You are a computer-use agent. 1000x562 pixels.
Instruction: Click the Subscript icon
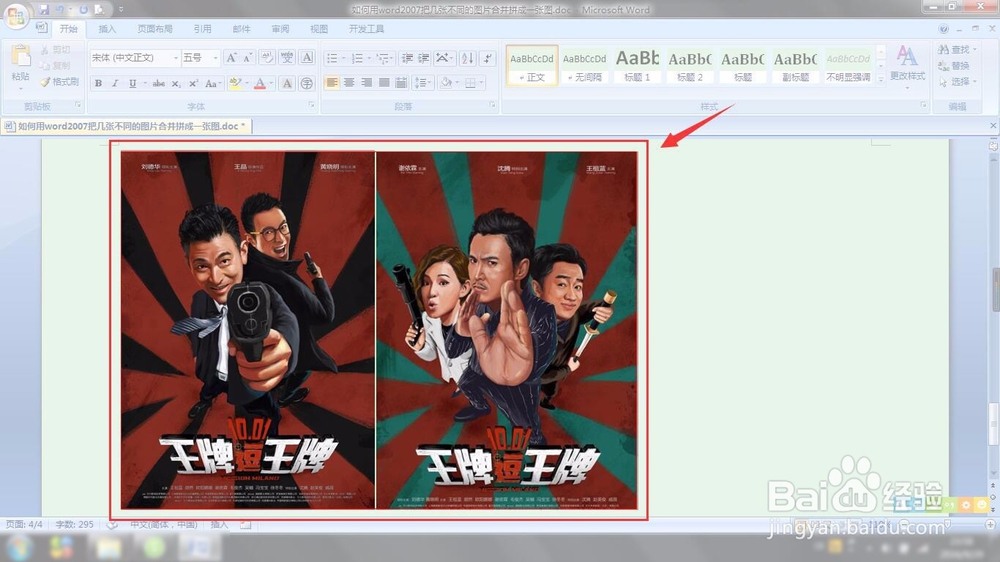[x=176, y=84]
